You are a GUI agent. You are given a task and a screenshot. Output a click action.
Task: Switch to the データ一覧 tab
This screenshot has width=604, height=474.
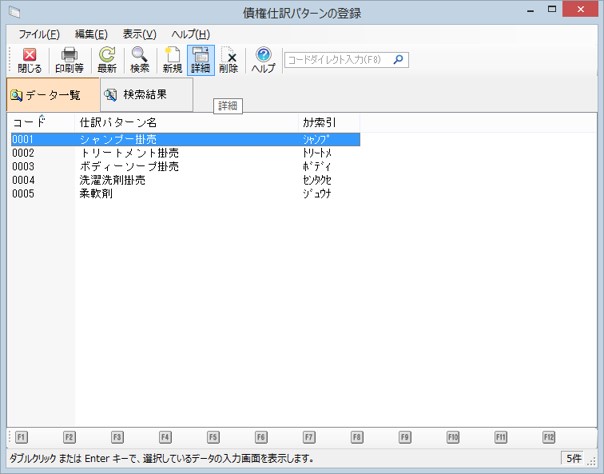point(53,95)
